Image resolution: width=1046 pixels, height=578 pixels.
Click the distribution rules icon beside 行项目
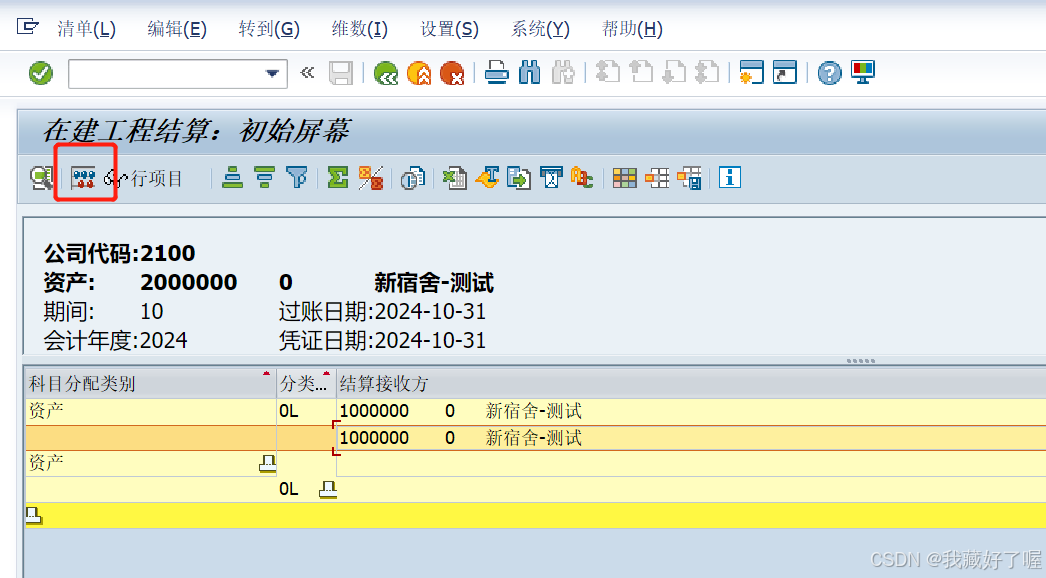click(83, 178)
